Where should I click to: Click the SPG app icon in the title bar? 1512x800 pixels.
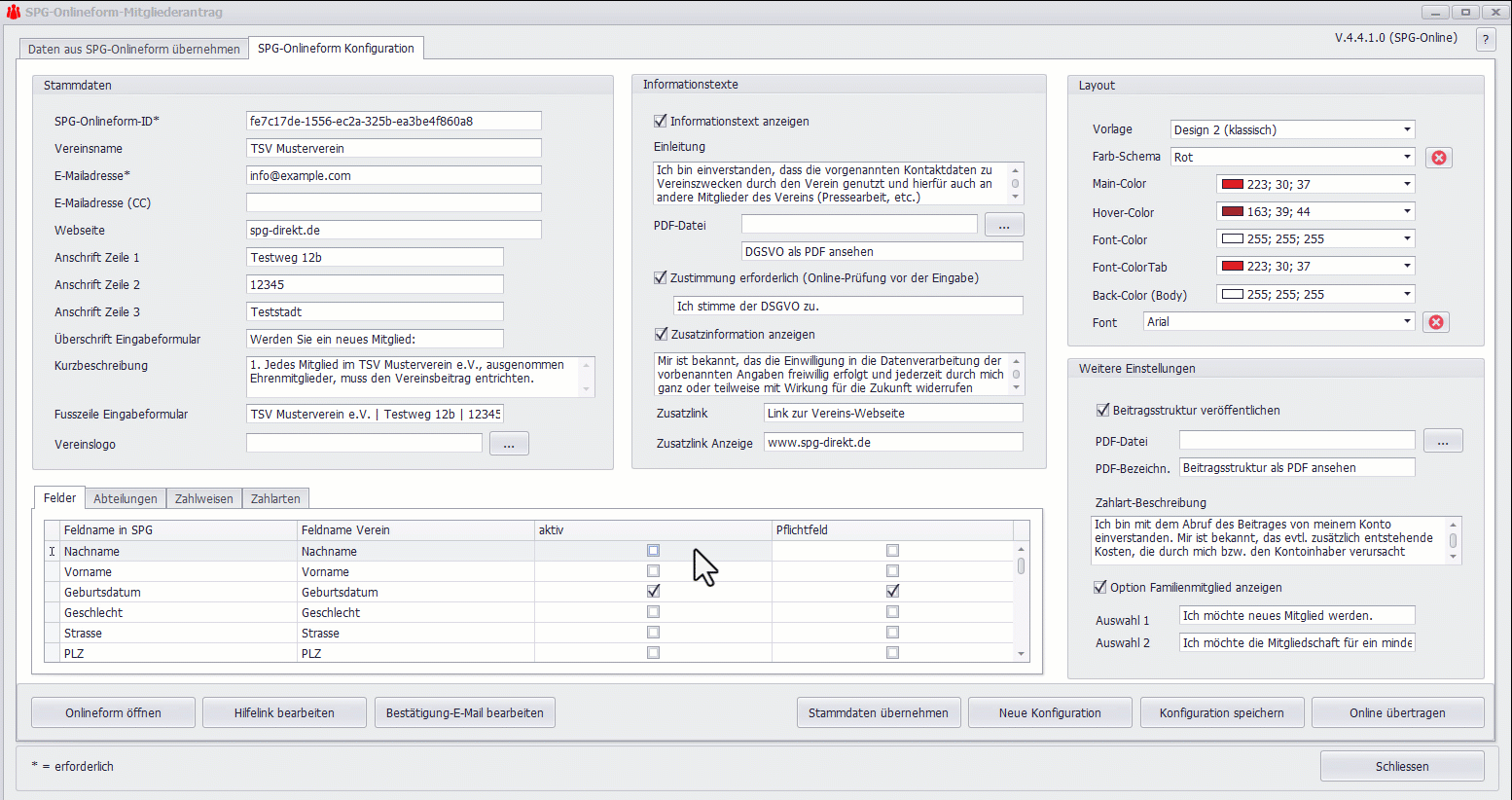coord(13,12)
